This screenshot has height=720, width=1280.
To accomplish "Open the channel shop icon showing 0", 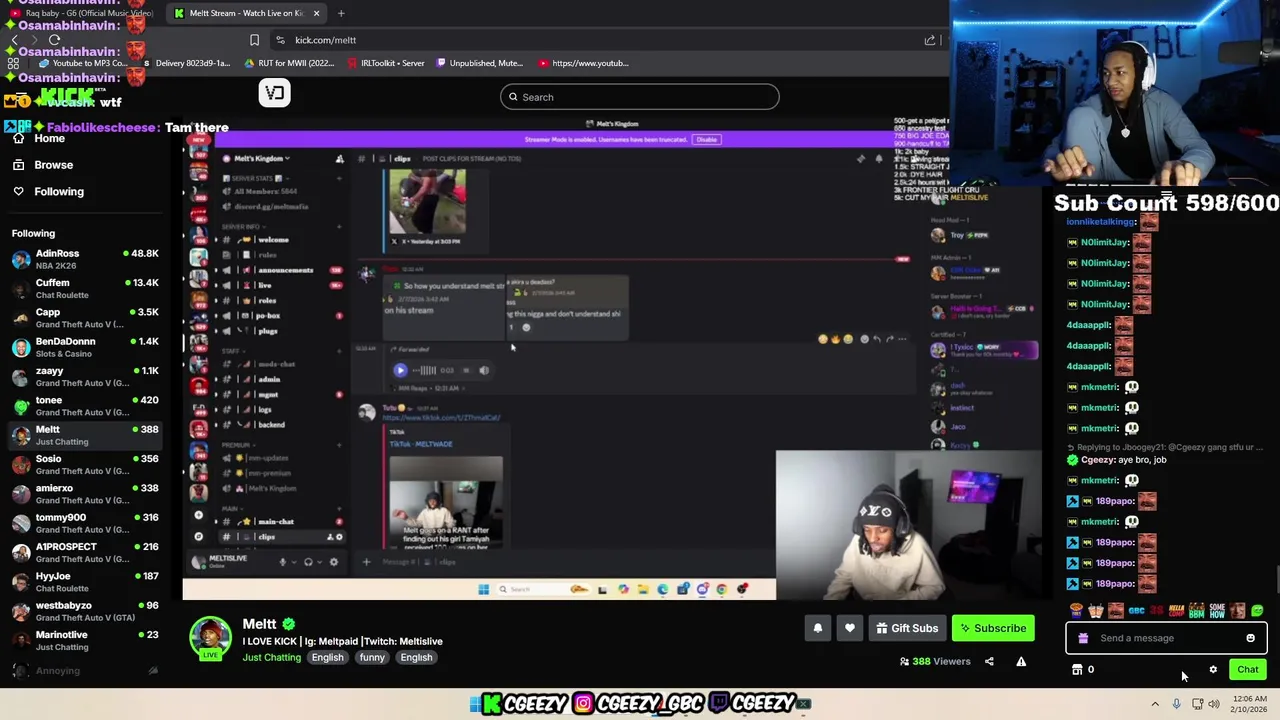I will pos(1084,669).
